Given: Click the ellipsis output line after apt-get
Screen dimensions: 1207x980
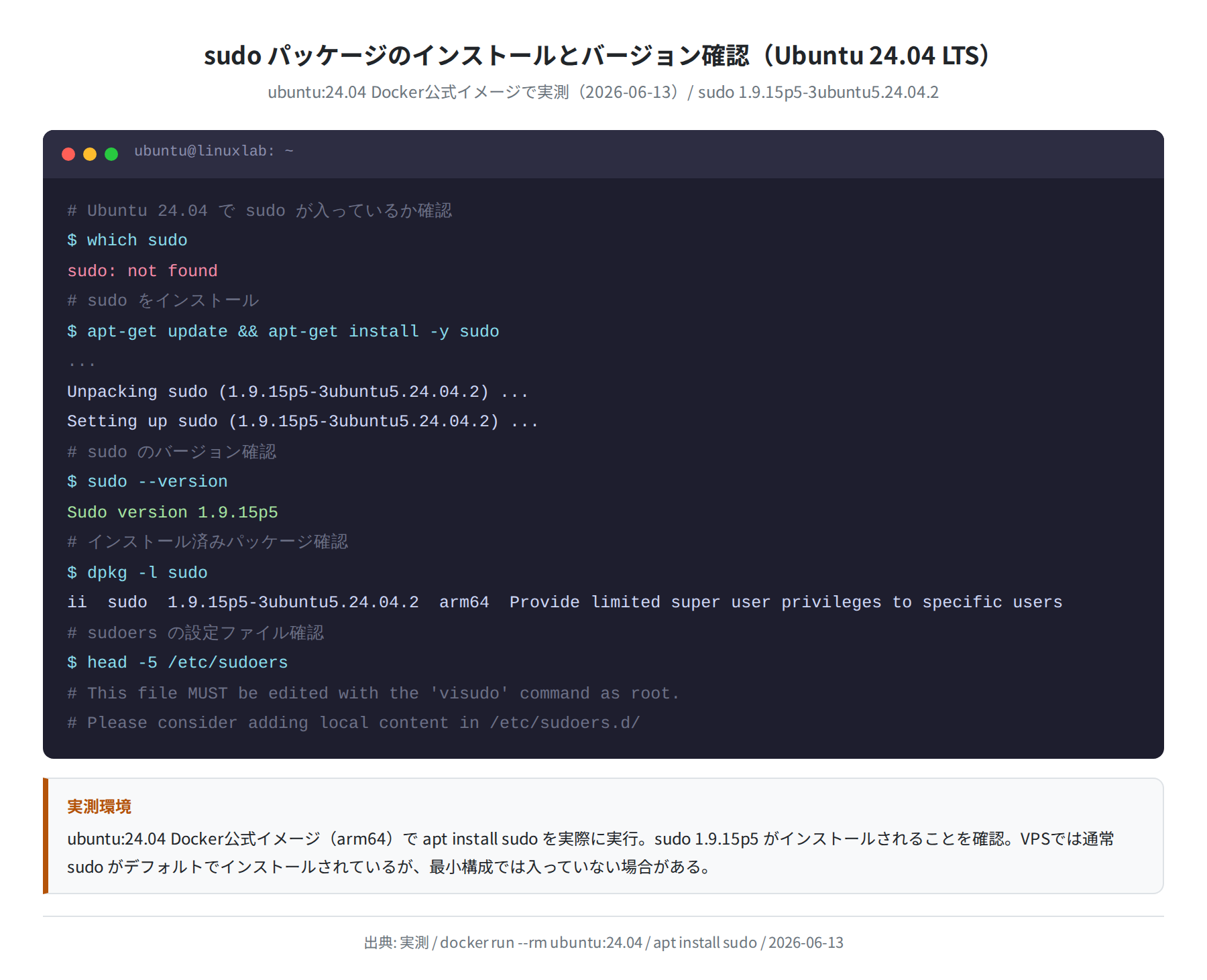Looking at the screenshot, I should pos(82,363).
